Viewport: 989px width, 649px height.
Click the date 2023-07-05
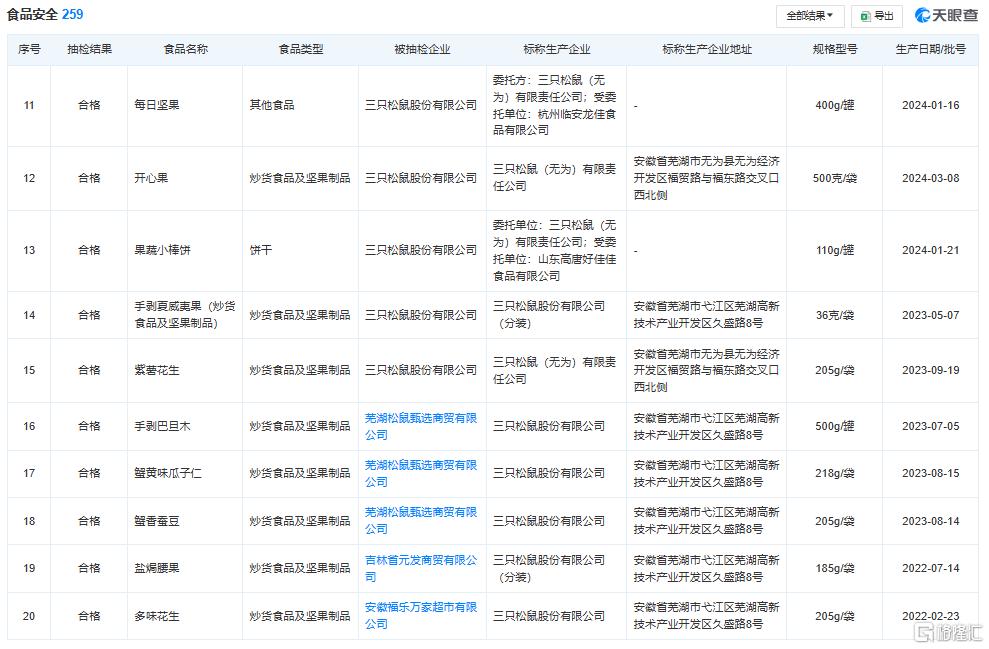pyautogui.click(x=930, y=426)
